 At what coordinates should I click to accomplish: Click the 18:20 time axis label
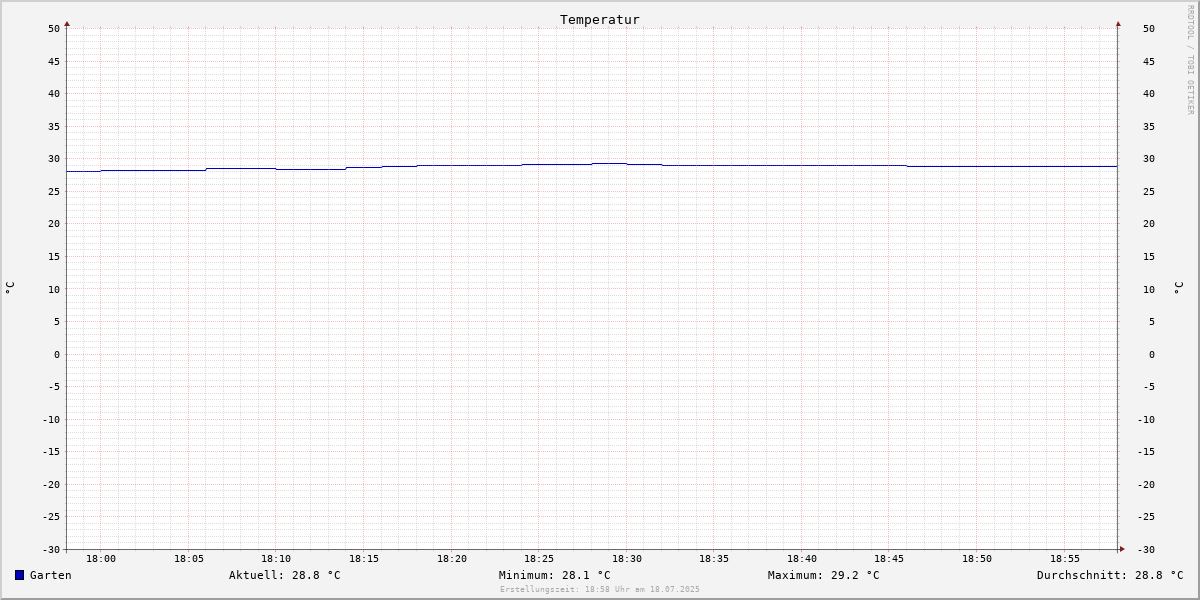click(x=452, y=559)
